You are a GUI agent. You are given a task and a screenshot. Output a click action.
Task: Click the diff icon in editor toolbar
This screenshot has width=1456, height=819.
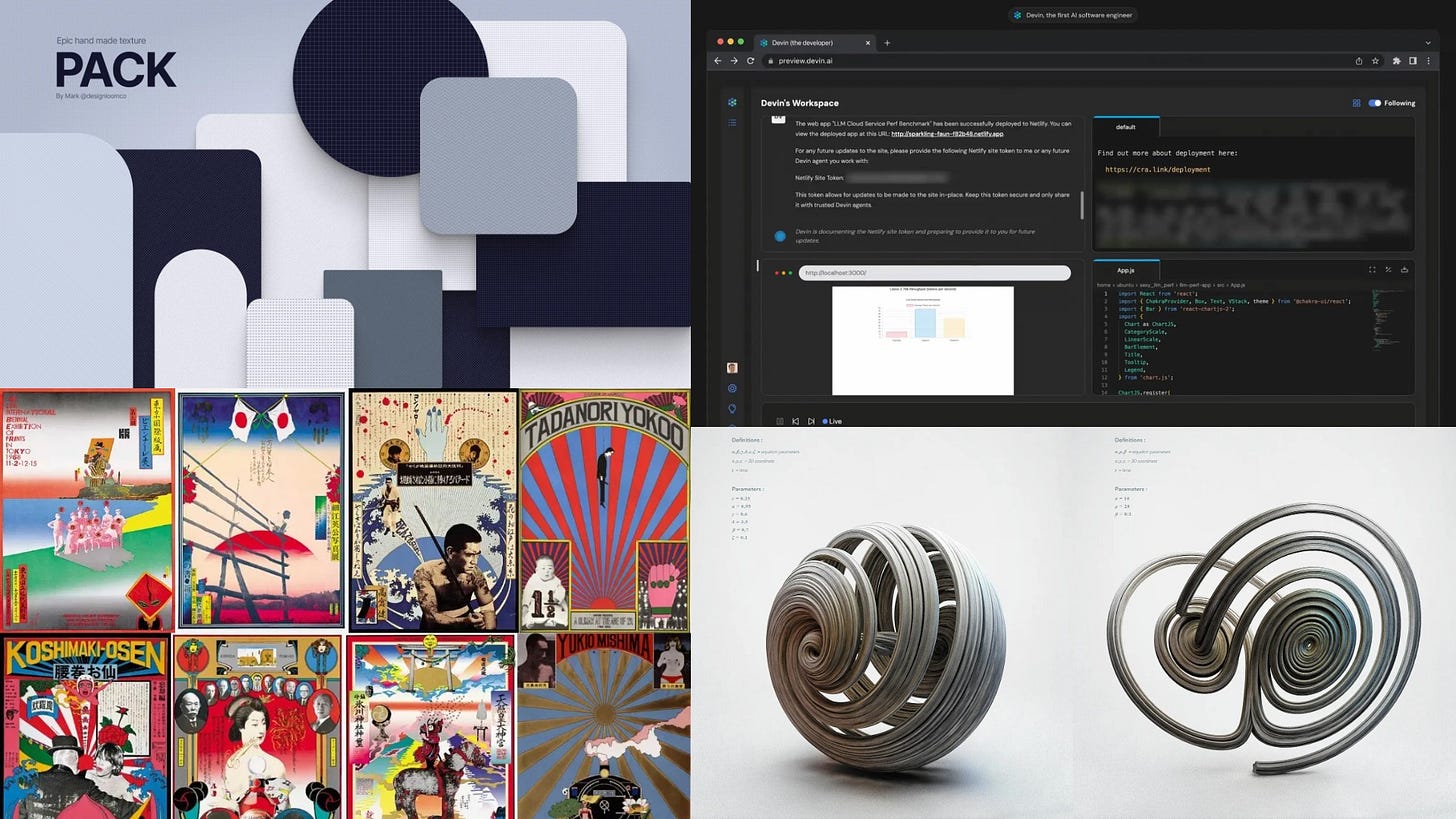[1388, 270]
